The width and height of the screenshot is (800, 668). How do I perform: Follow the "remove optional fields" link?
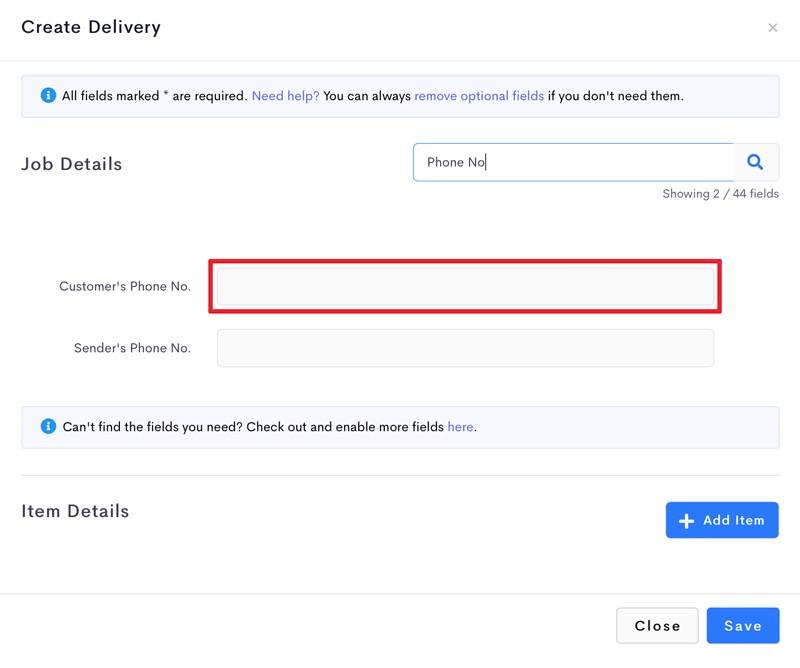[x=479, y=96]
